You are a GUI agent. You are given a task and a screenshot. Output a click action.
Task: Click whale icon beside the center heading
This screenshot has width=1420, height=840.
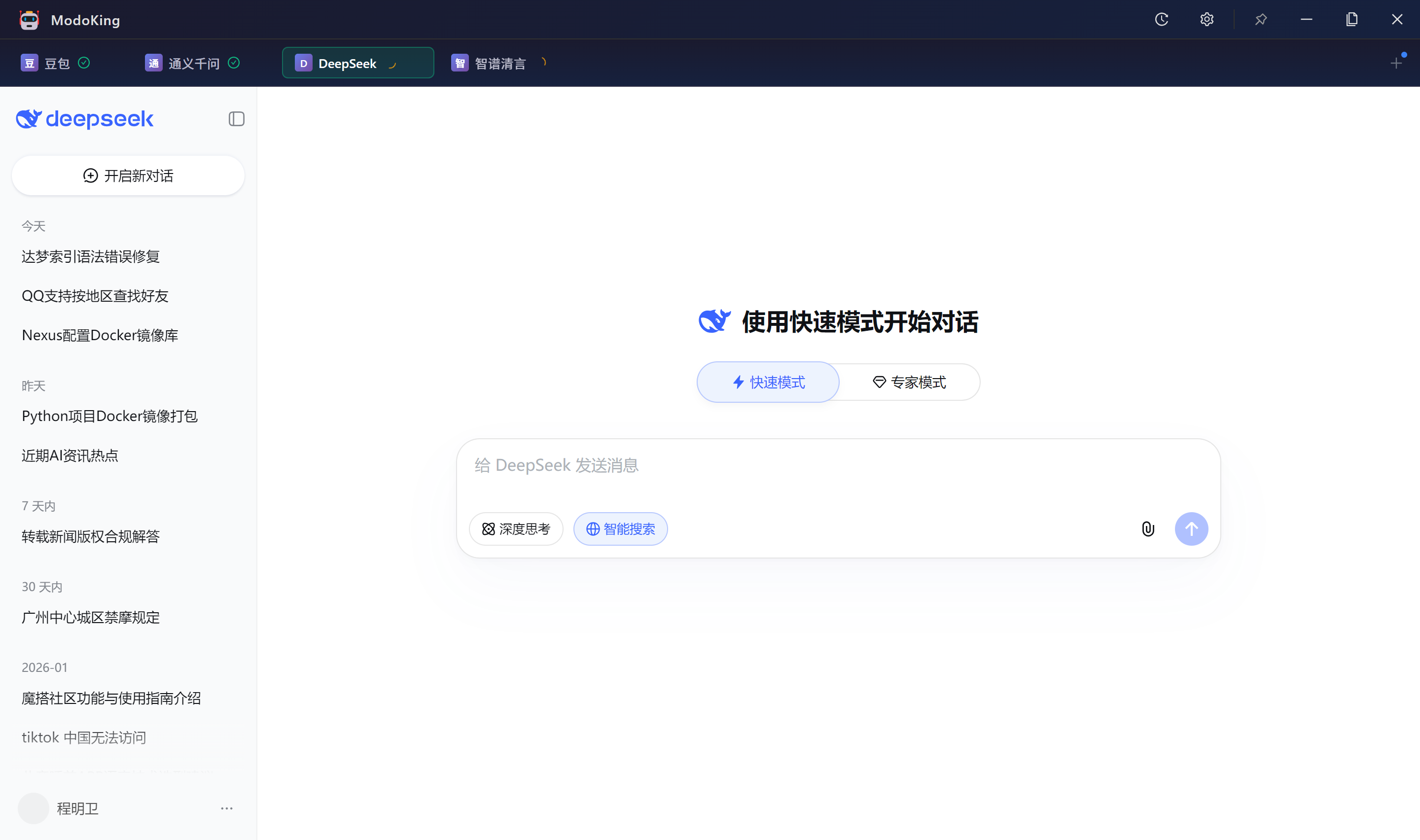(x=715, y=321)
